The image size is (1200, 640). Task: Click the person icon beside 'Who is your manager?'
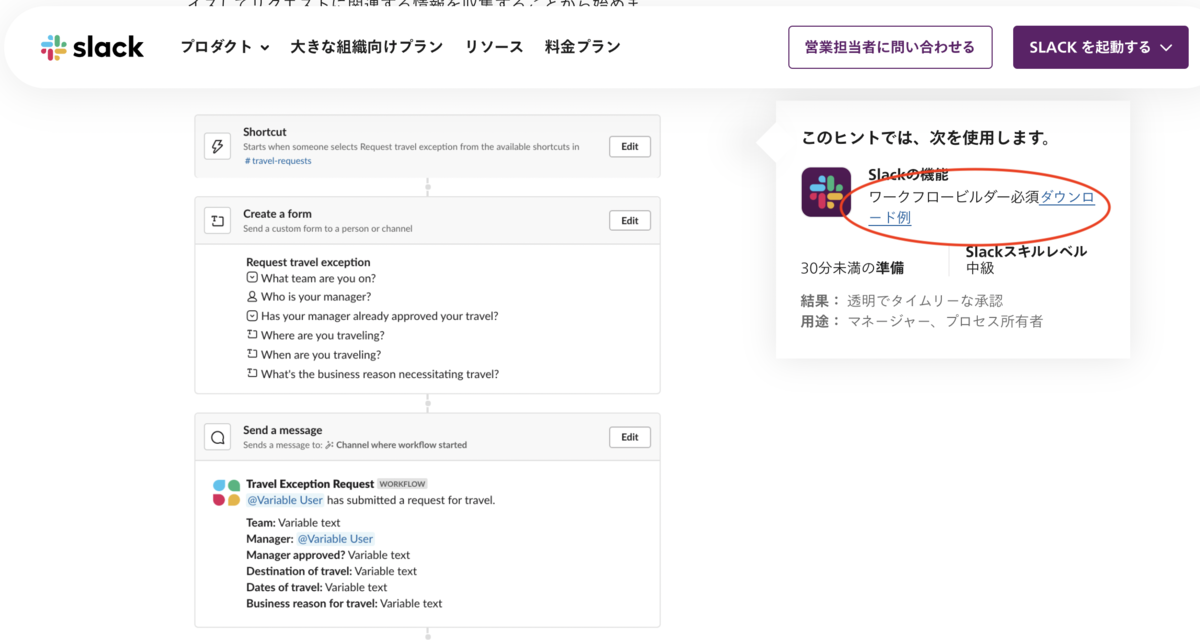252,297
